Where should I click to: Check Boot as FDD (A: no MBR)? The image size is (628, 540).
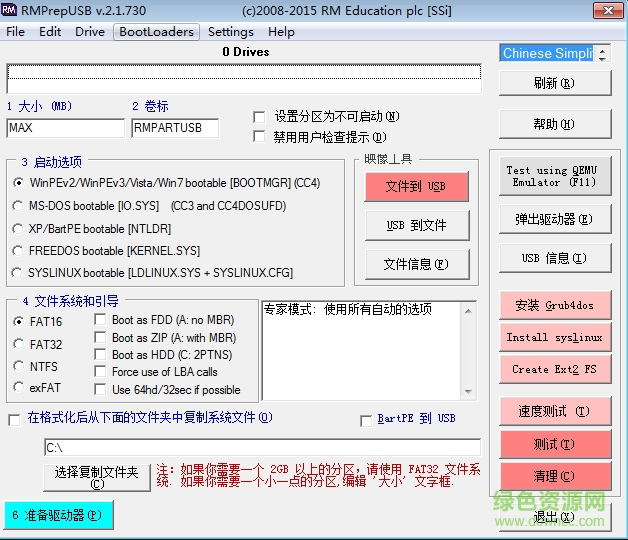pyautogui.click(x=100, y=320)
